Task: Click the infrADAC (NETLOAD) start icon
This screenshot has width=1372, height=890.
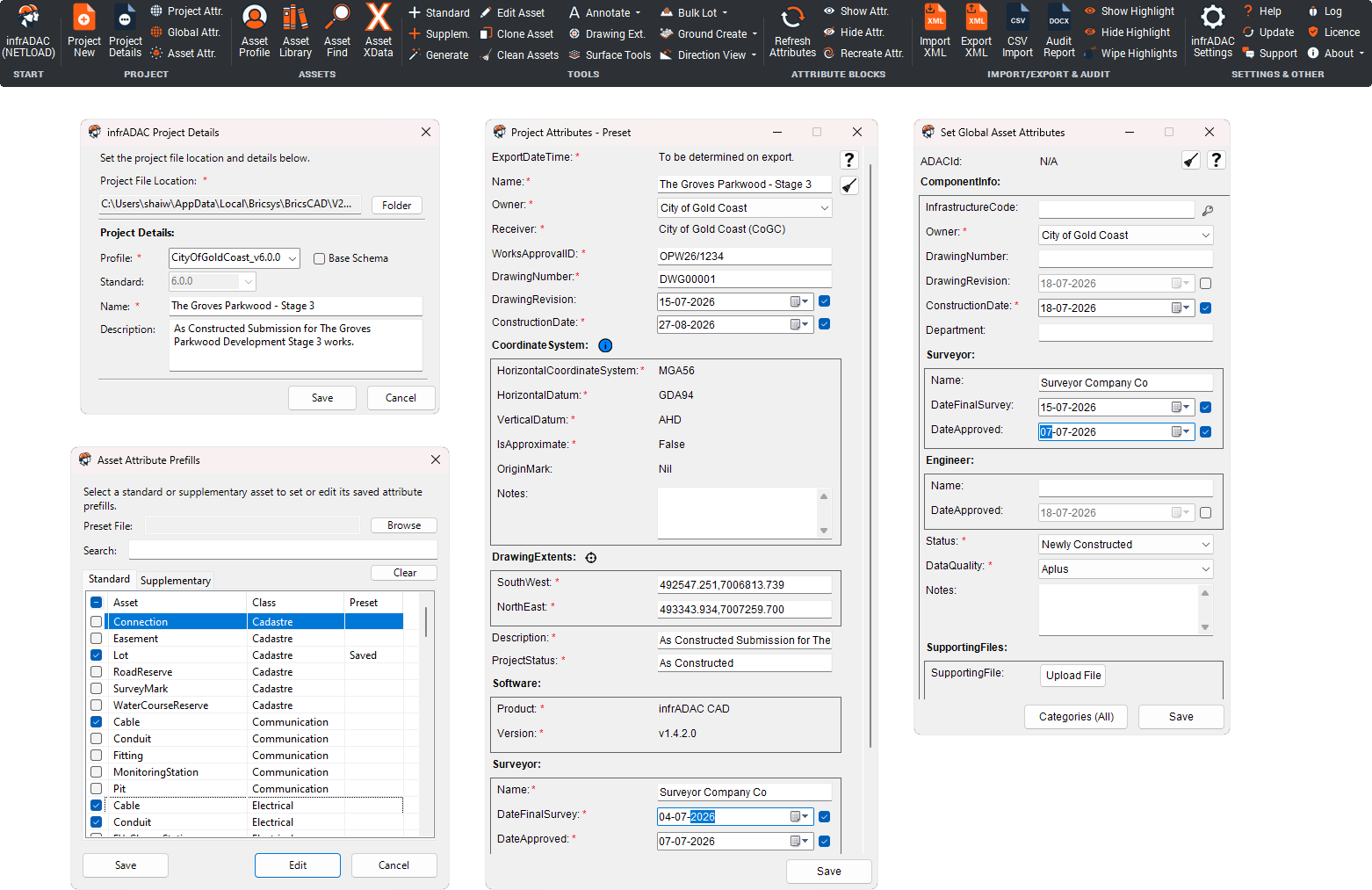Action: click(x=28, y=31)
